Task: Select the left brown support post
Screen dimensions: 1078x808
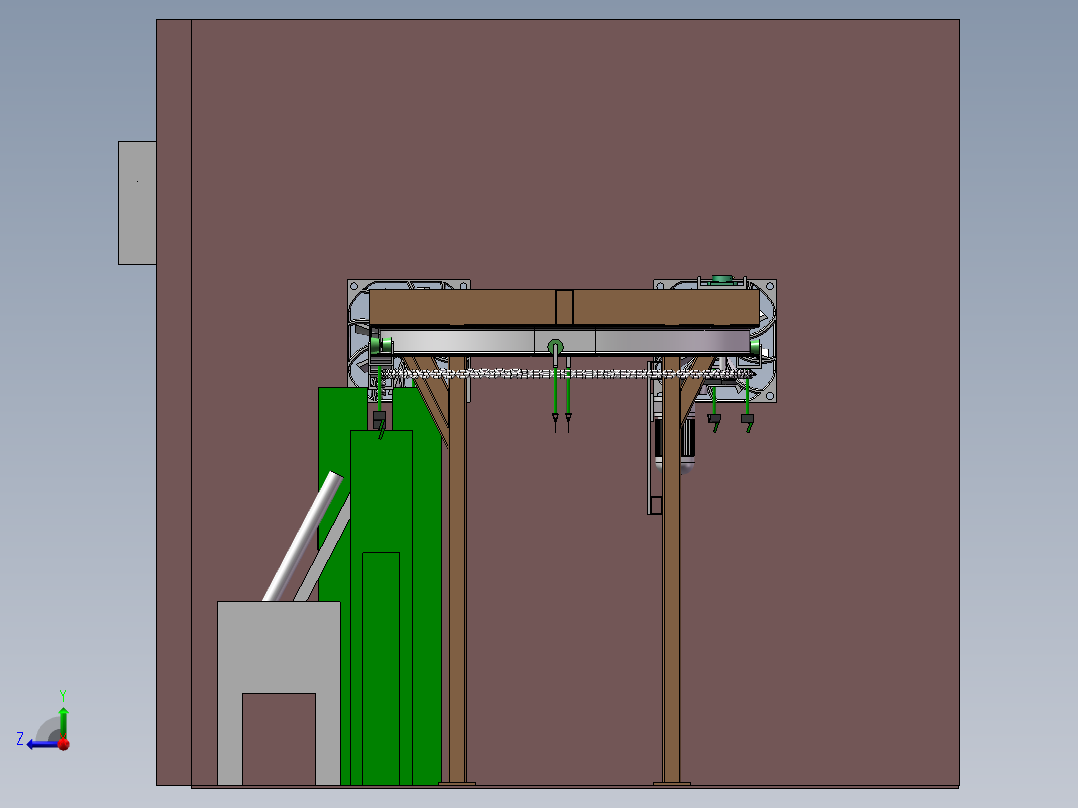Action: [457, 571]
